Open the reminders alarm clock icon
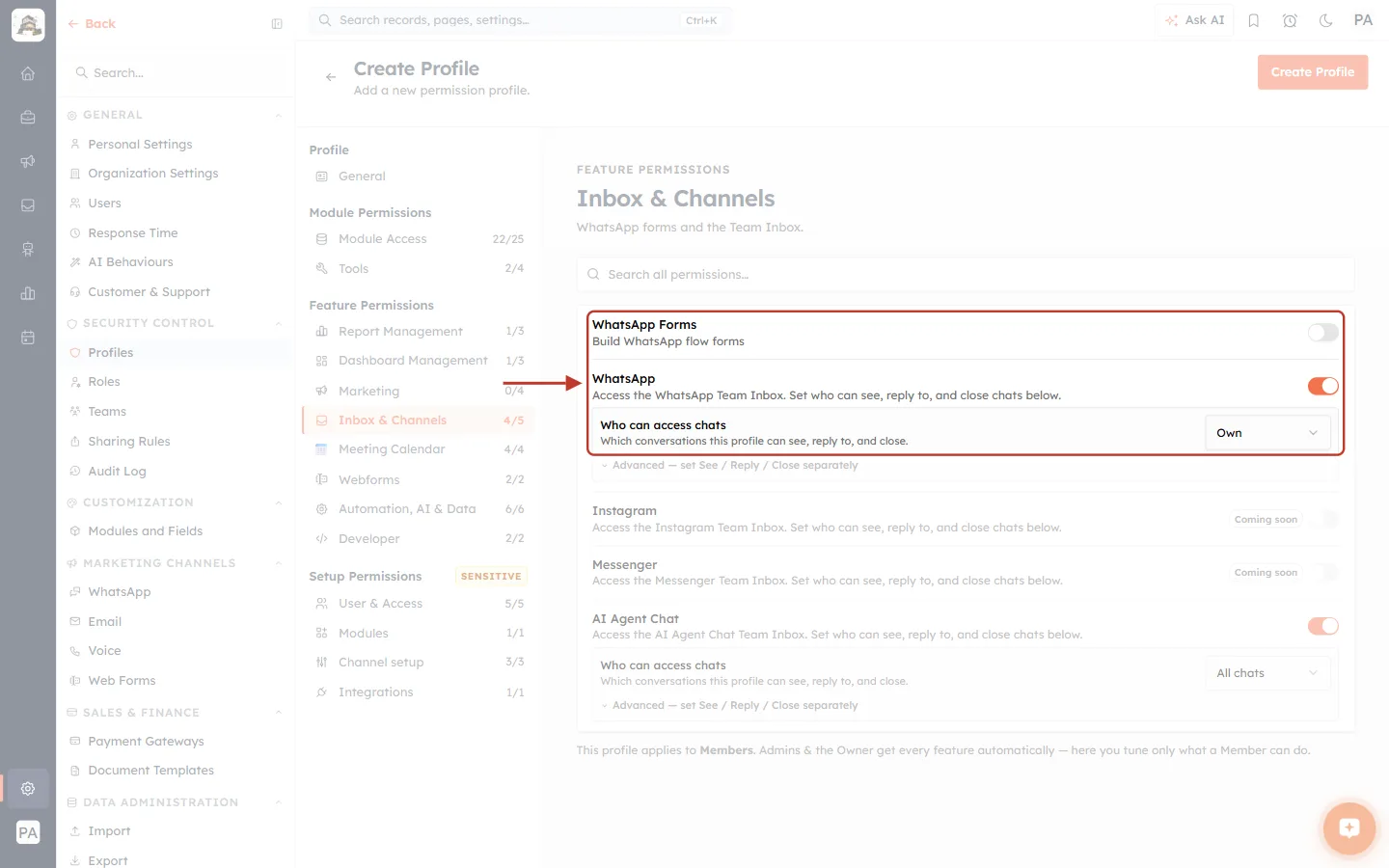The height and width of the screenshot is (868, 1389). tap(1290, 20)
